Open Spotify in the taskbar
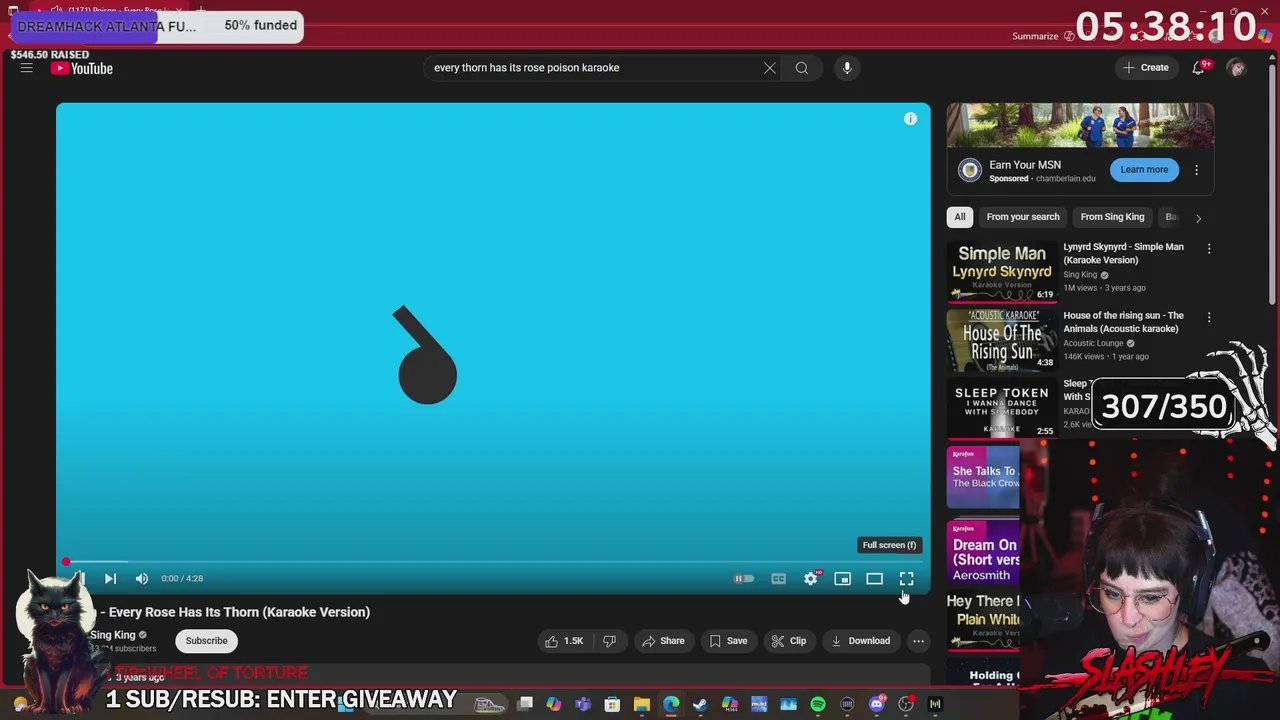Image resolution: width=1280 pixels, height=720 pixels. 818,704
